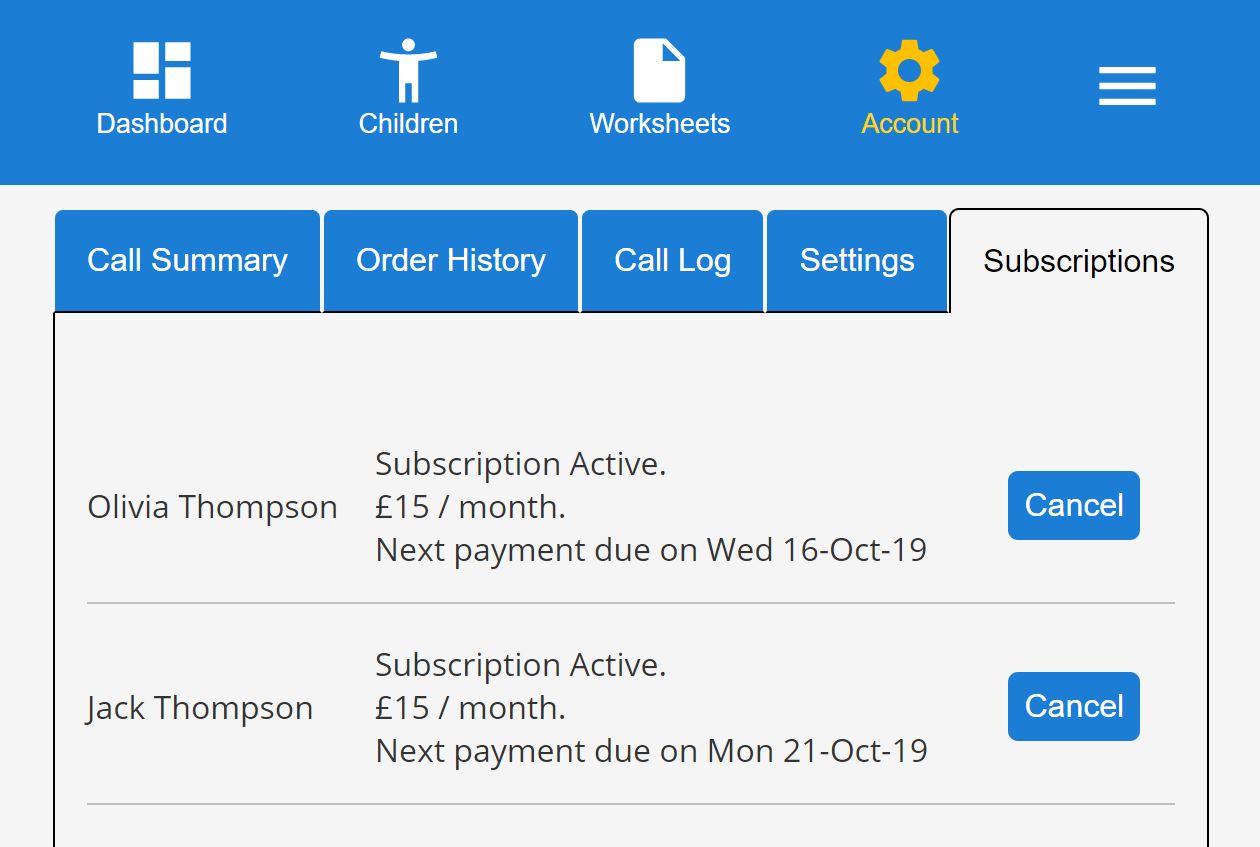The image size is (1260, 847).
Task: Select the Account text label
Action: (909, 124)
